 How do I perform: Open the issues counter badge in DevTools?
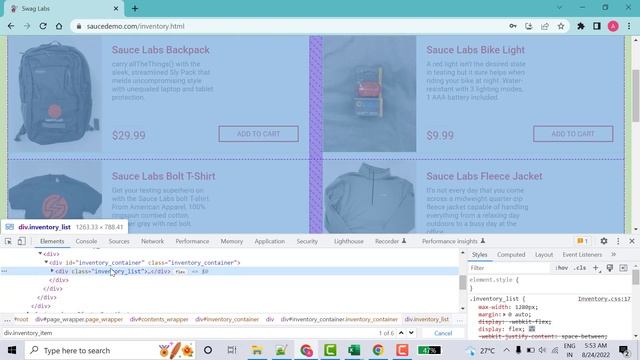pyautogui.click(x=582, y=241)
